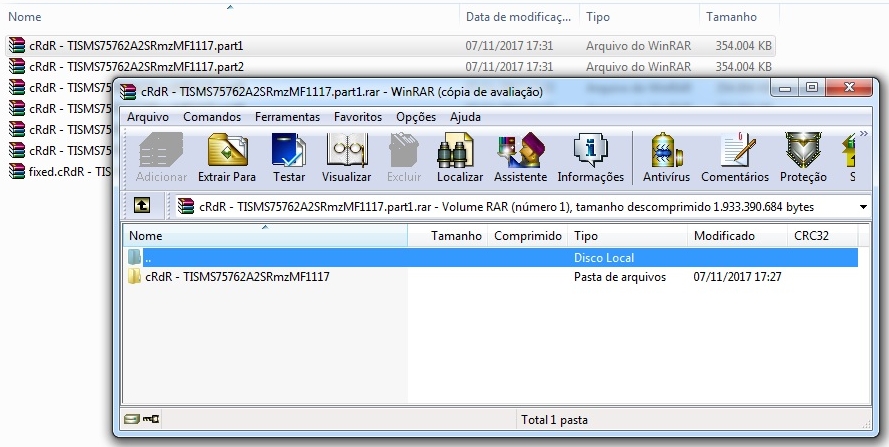Click greyed Excluir toolbar icon
Viewport: 889px width, 447px height.
click(404, 150)
